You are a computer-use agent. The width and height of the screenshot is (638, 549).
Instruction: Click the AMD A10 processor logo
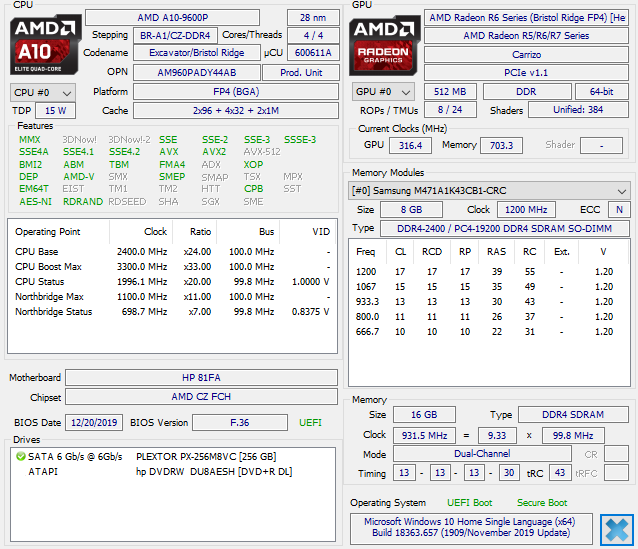click(45, 44)
